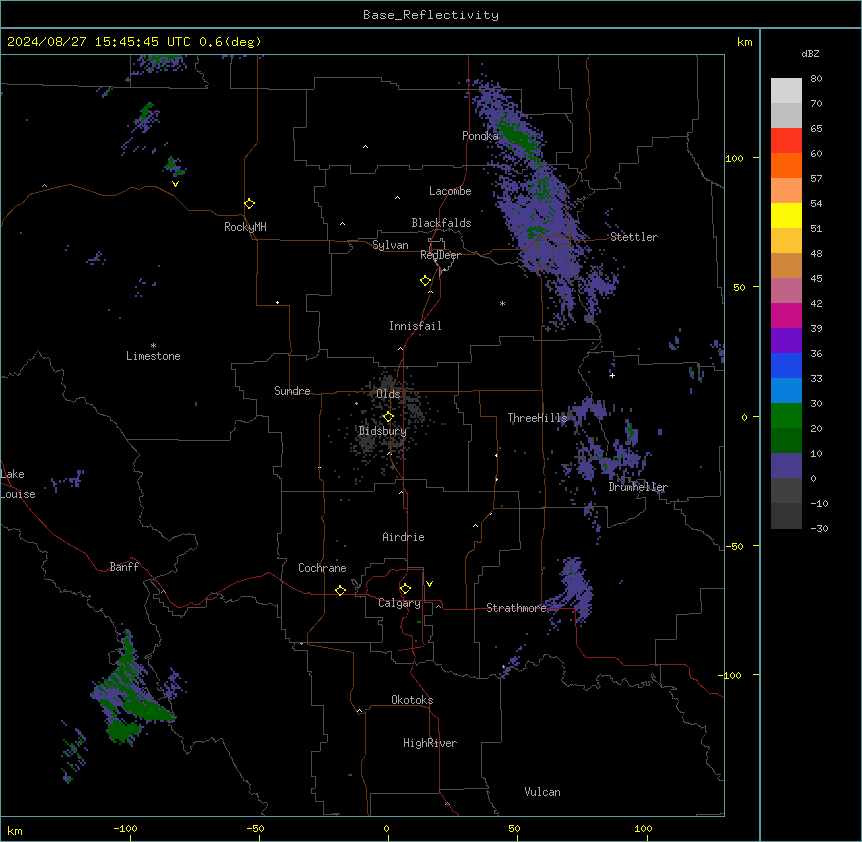This screenshot has width=862, height=842.
Task: Click the RedDeer city label
Action: click(440, 255)
